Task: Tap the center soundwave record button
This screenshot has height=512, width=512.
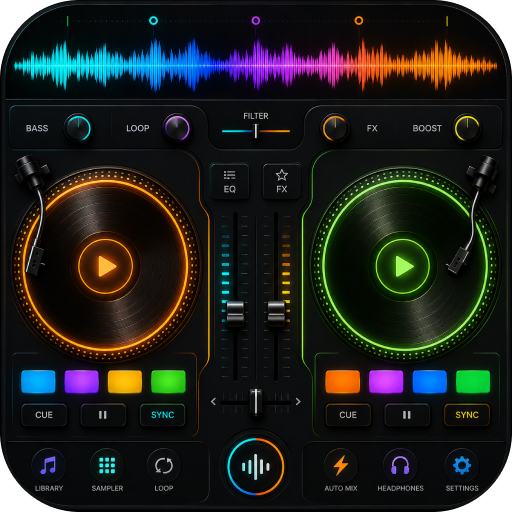Action: click(256, 467)
